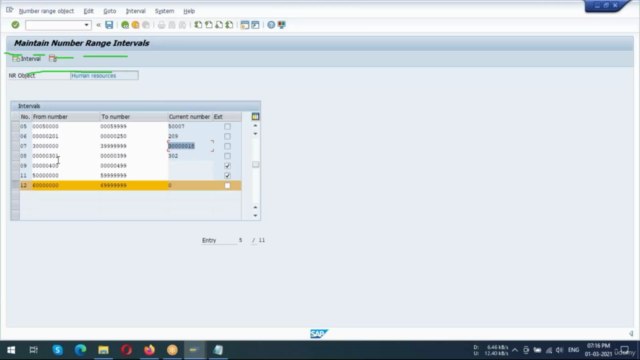Select row 12 using its row selector
Screen dimensions: 640x360
(15, 185)
